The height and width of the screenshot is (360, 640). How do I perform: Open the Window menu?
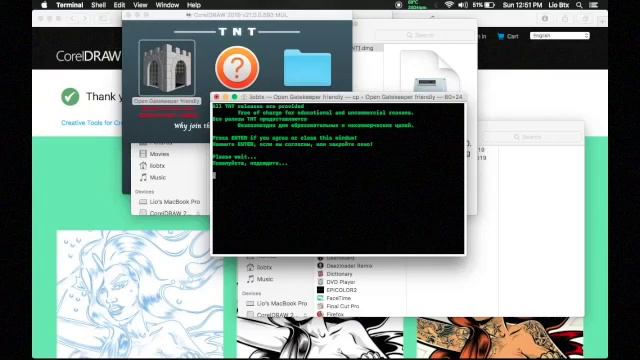click(167, 5)
